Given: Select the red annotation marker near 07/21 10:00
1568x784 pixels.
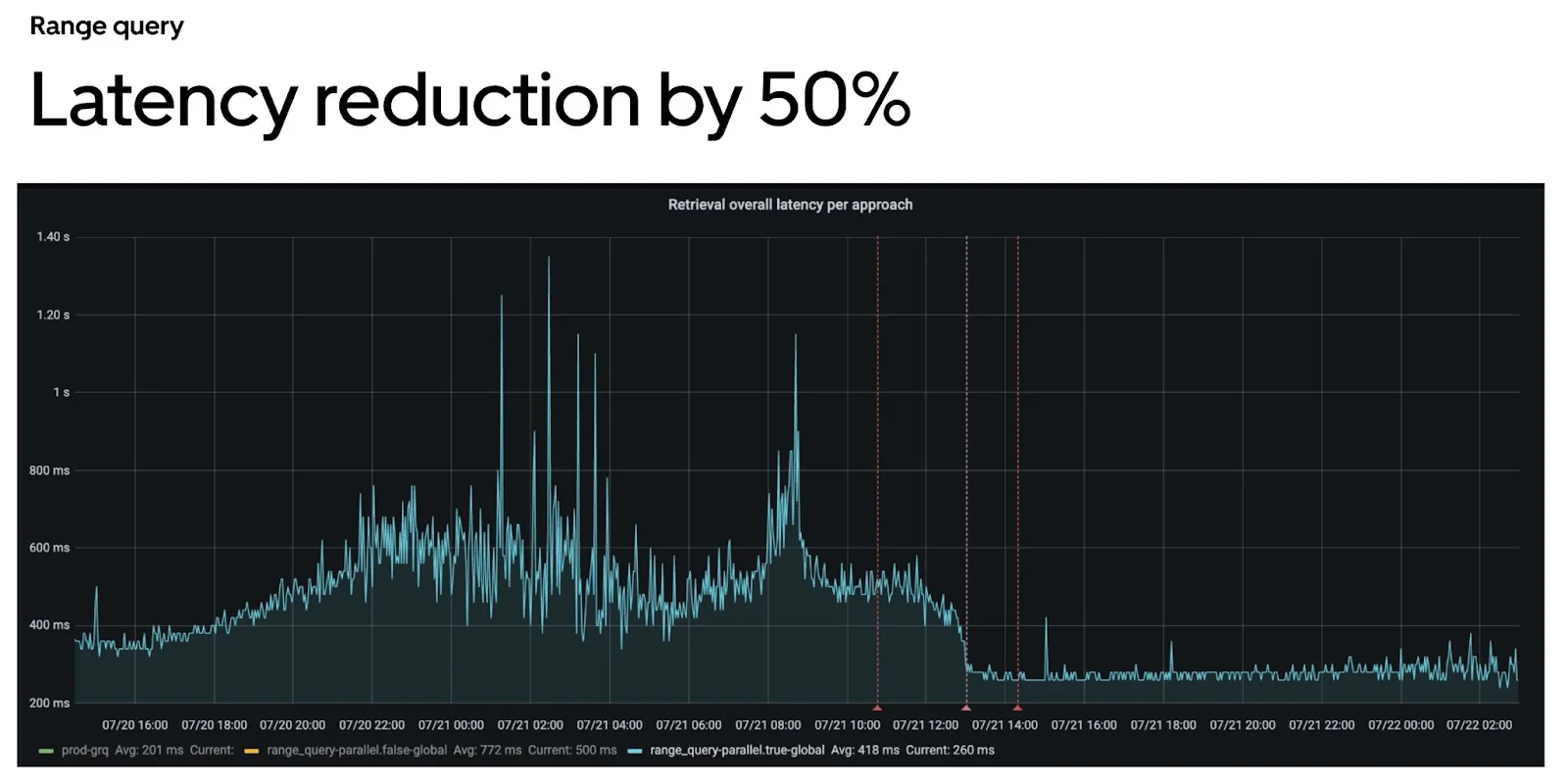Looking at the screenshot, I should (877, 707).
